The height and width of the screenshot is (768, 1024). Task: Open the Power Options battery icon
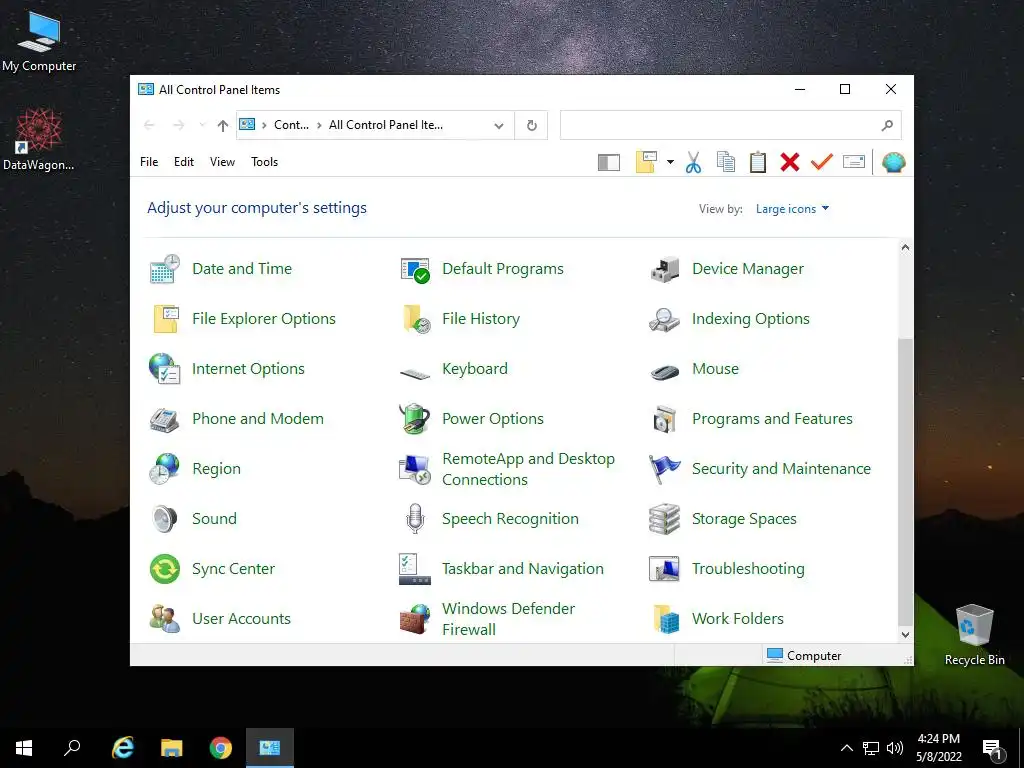click(x=415, y=419)
